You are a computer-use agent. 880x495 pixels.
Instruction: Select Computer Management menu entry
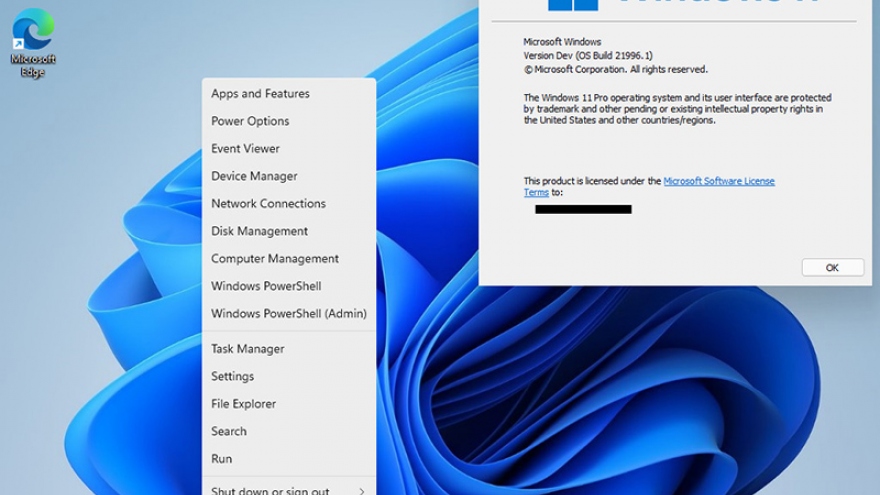(275, 259)
